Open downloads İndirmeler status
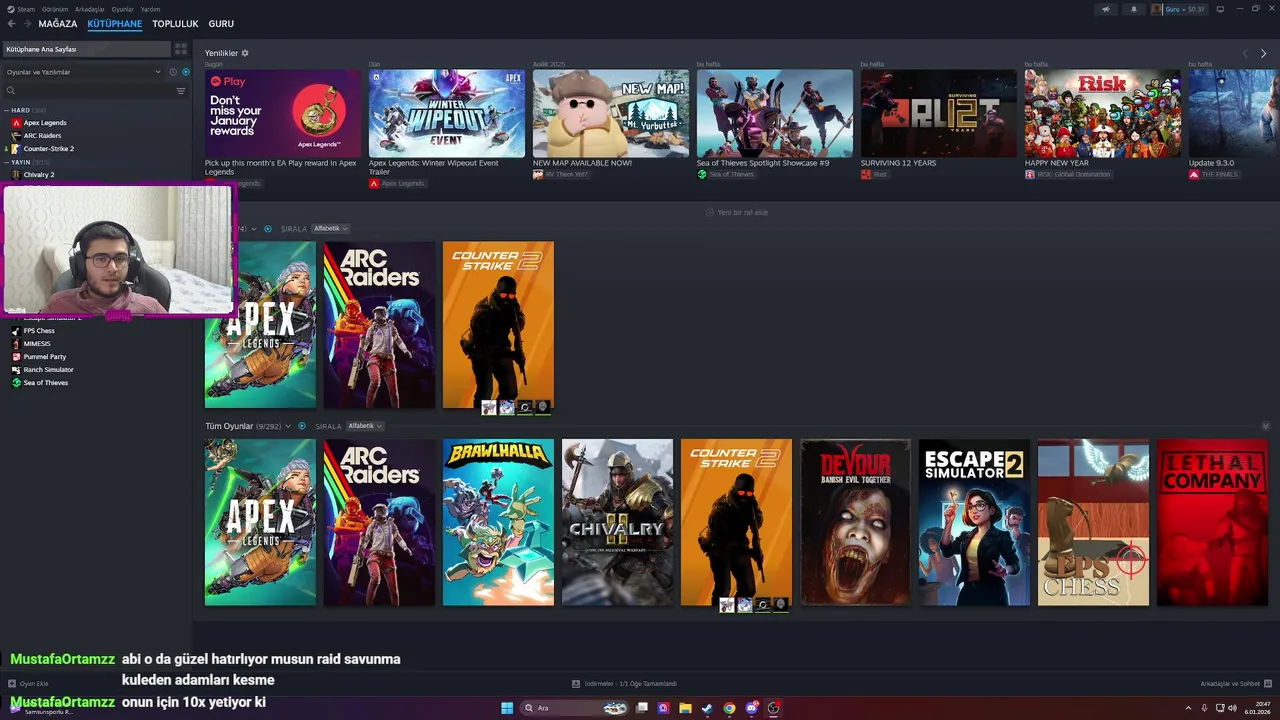The image size is (1280, 720). coord(625,684)
